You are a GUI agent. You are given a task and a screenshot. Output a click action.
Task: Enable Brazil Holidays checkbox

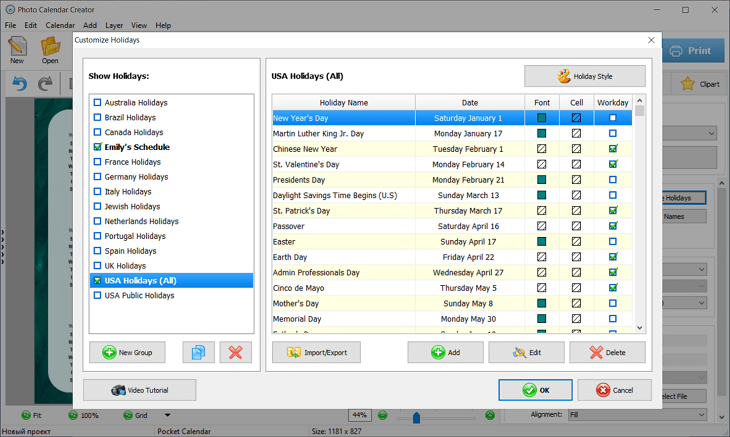click(97, 117)
